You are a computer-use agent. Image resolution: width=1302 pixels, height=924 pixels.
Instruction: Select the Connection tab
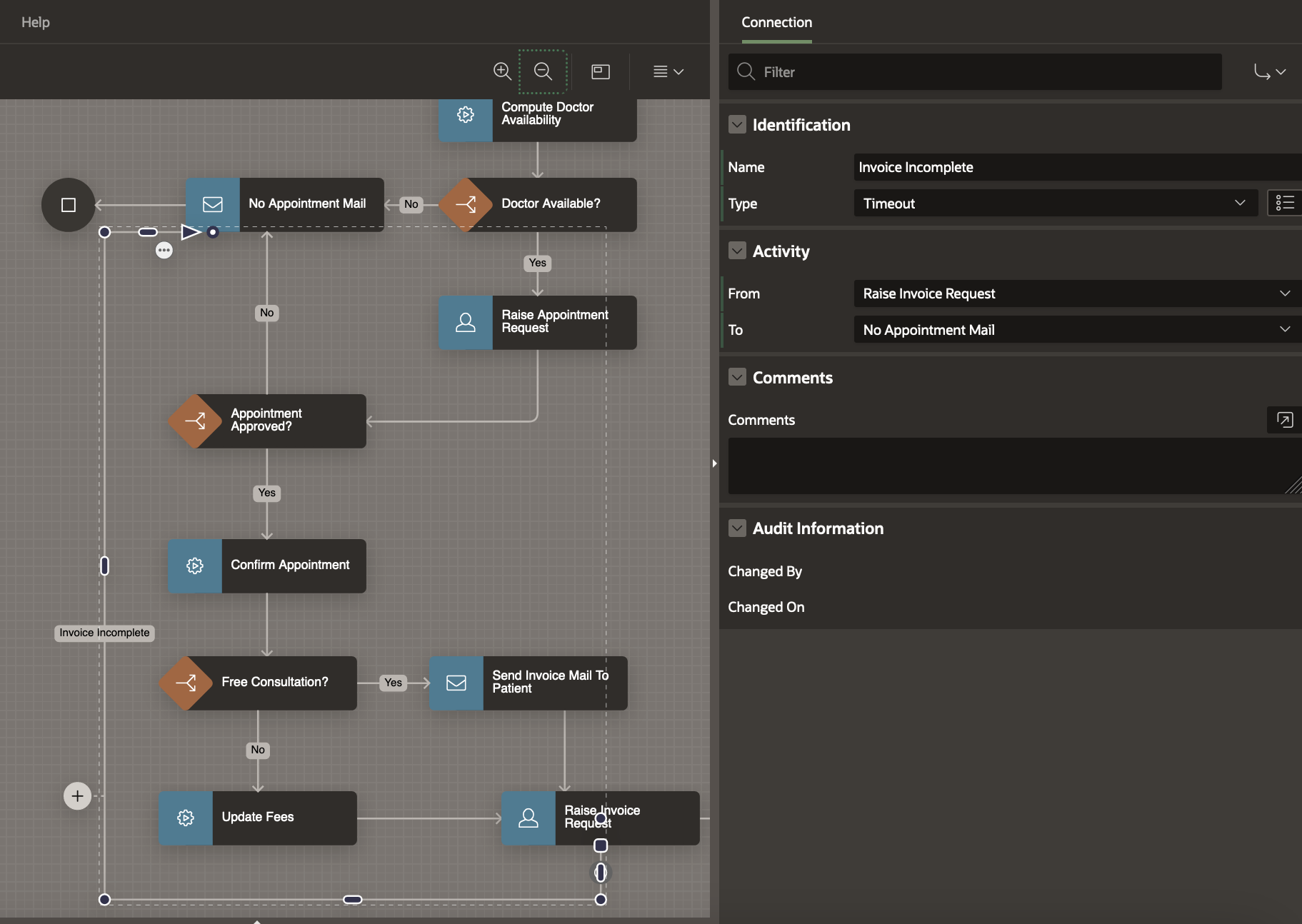click(776, 22)
